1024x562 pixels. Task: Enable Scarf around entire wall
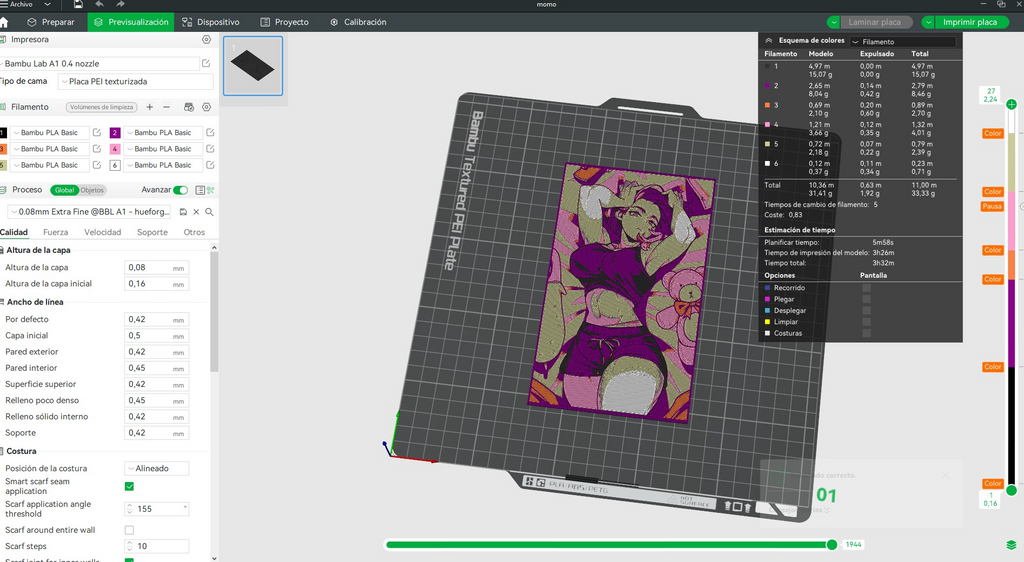(129, 530)
